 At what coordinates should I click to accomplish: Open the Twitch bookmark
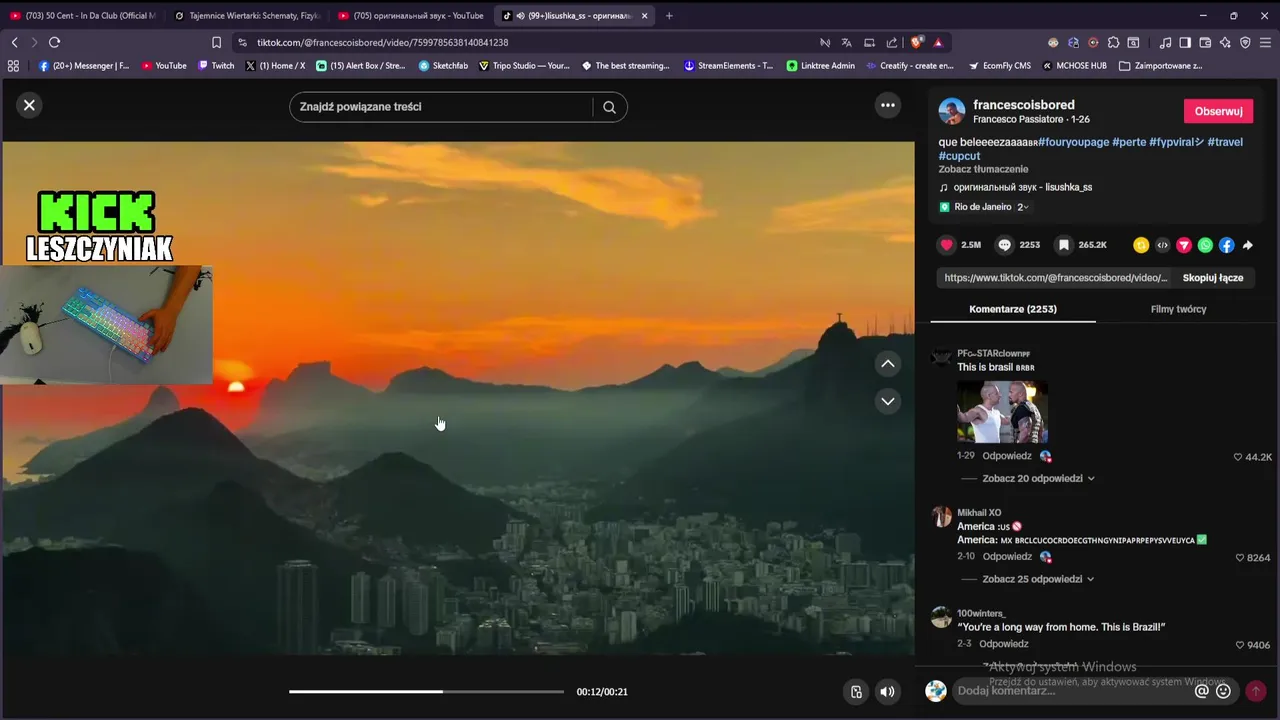(x=216, y=66)
